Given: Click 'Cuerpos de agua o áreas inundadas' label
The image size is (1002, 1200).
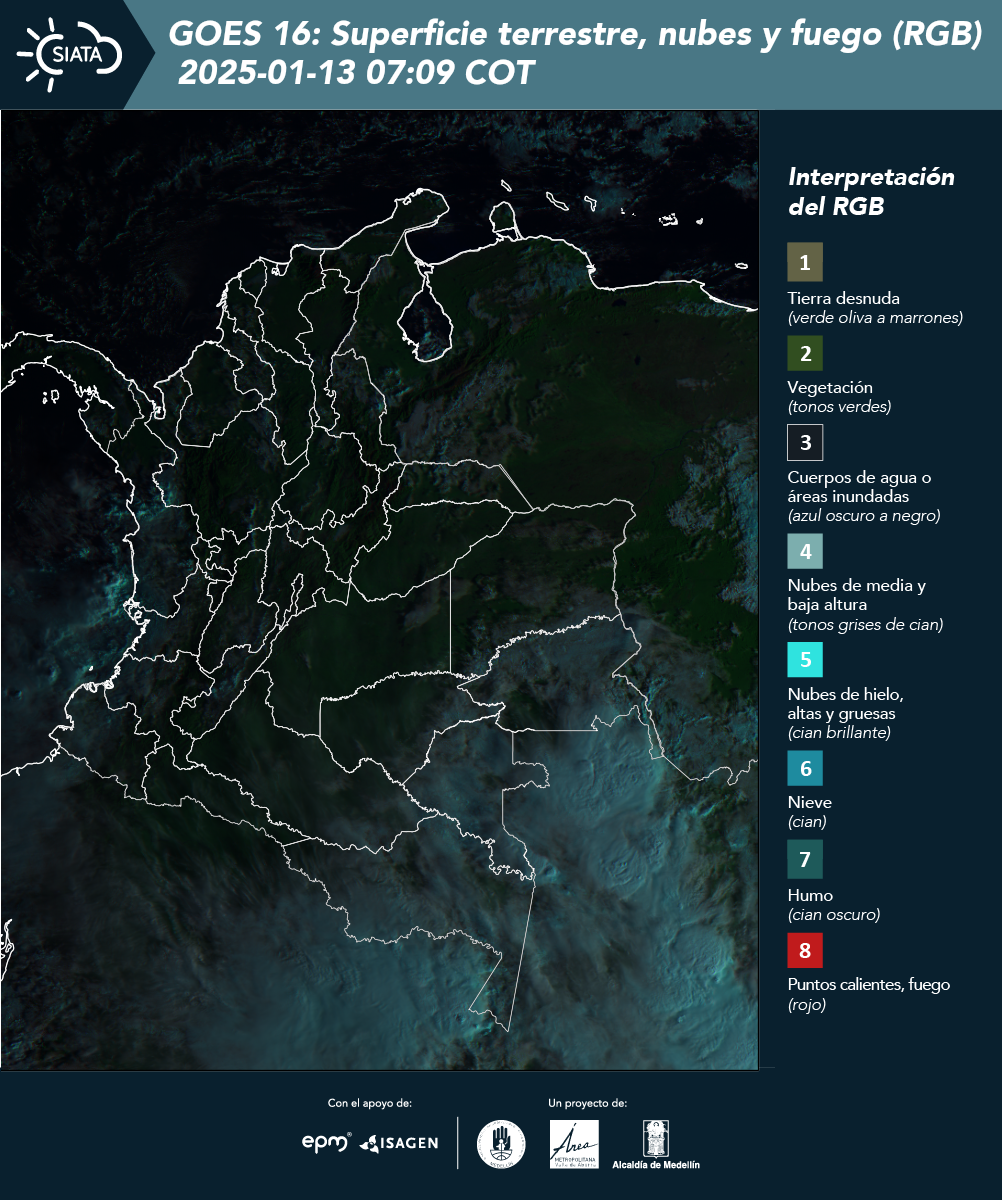Looking at the screenshot, I should pyautogui.click(x=860, y=486).
